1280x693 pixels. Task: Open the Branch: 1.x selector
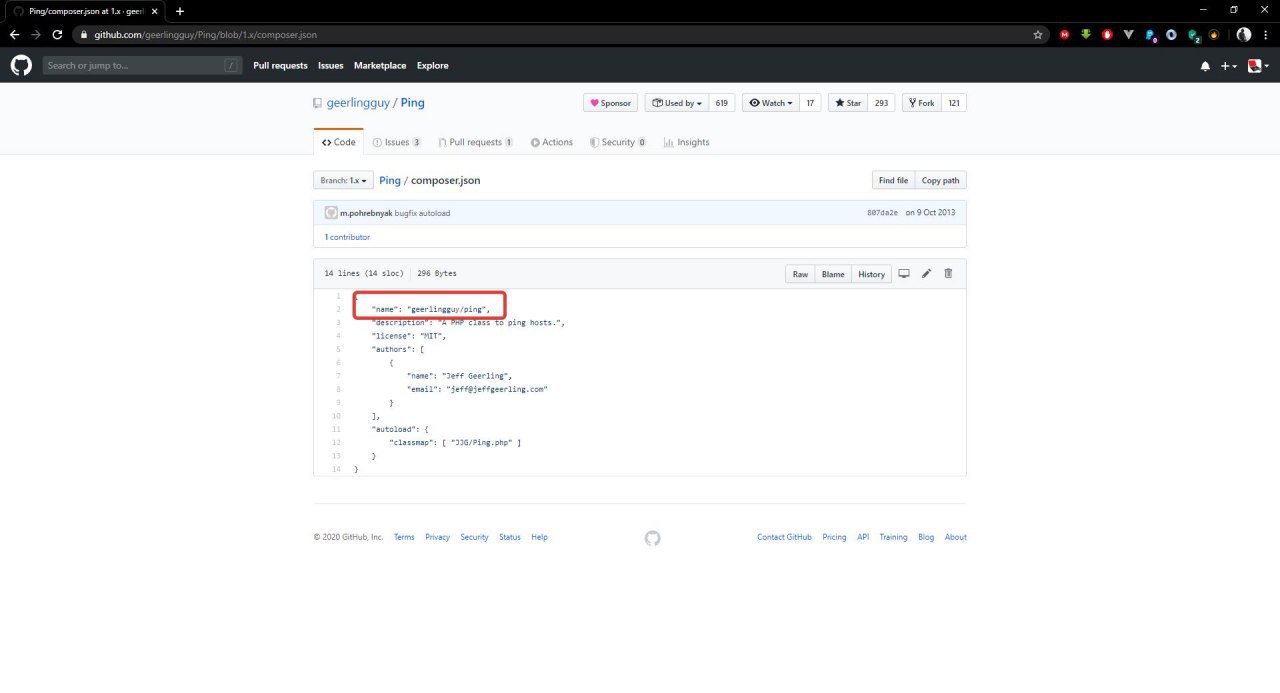[343, 181]
